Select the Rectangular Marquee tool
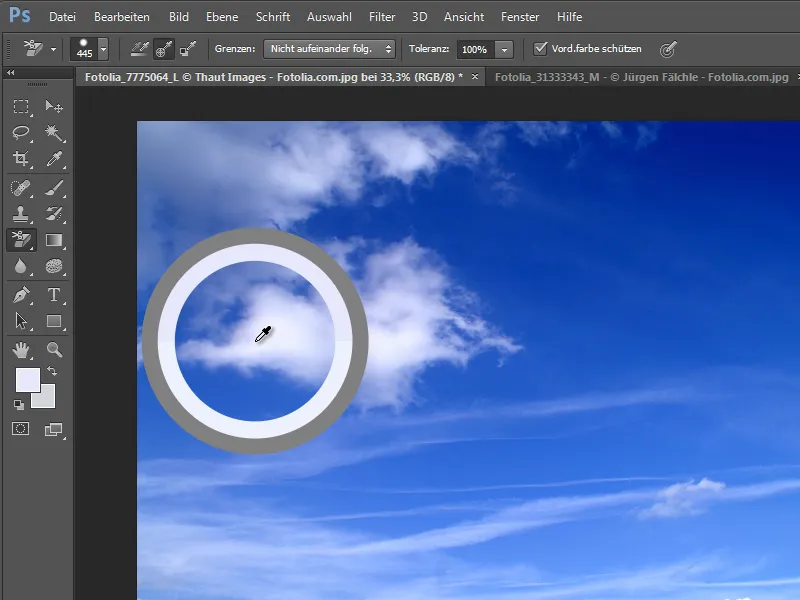The height and width of the screenshot is (600, 800). point(21,106)
